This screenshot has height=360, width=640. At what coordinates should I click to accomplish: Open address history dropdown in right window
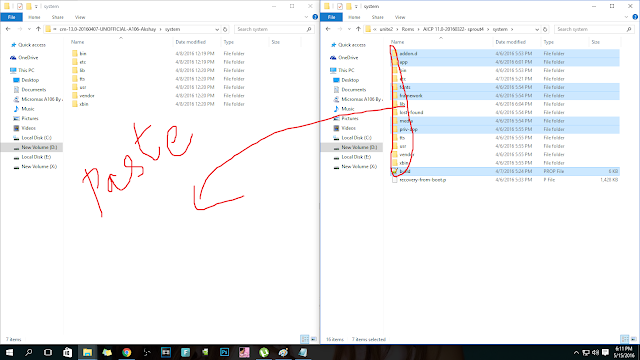click(537, 29)
